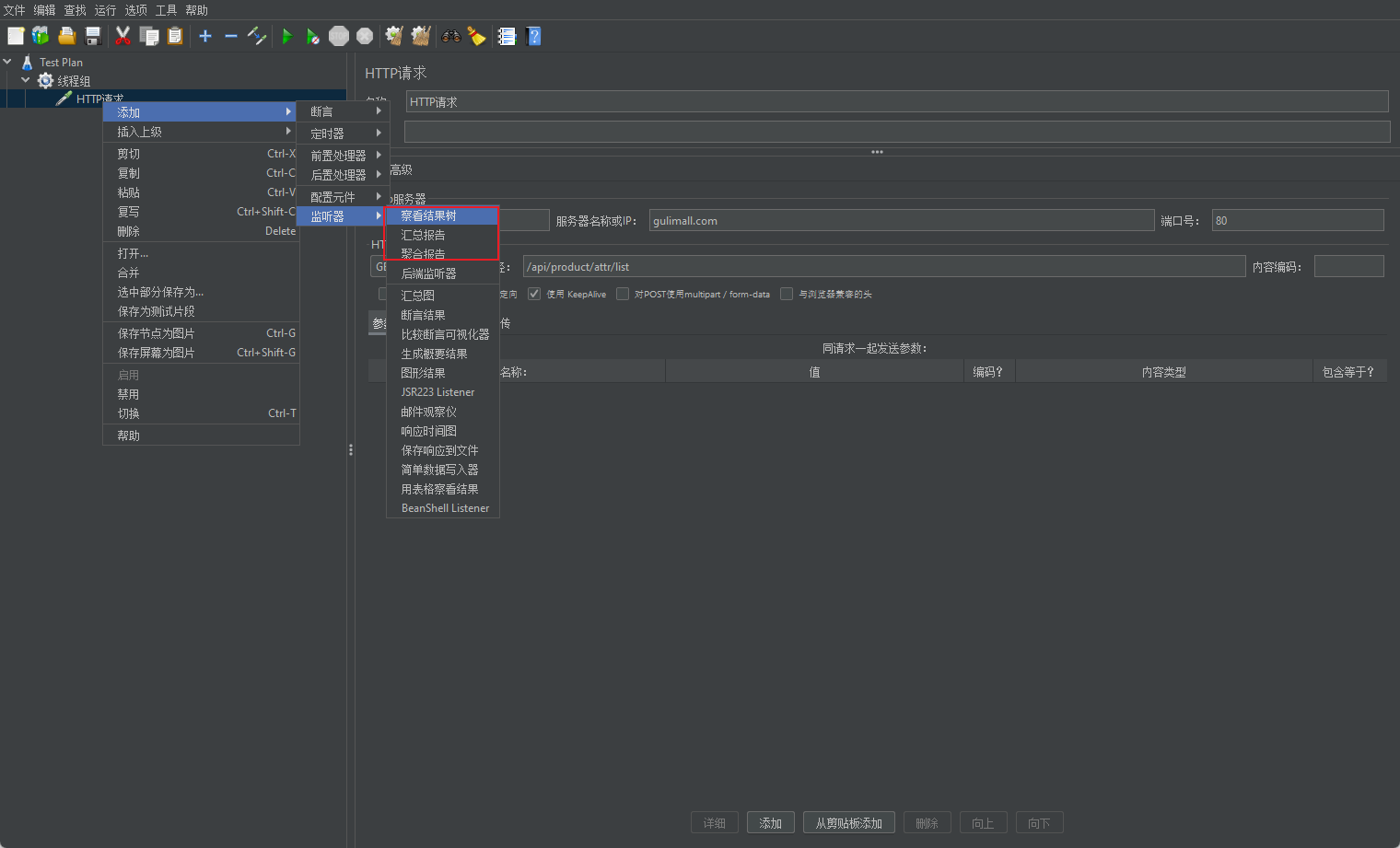Choose 用表格察看结果 listener

[x=442, y=489]
